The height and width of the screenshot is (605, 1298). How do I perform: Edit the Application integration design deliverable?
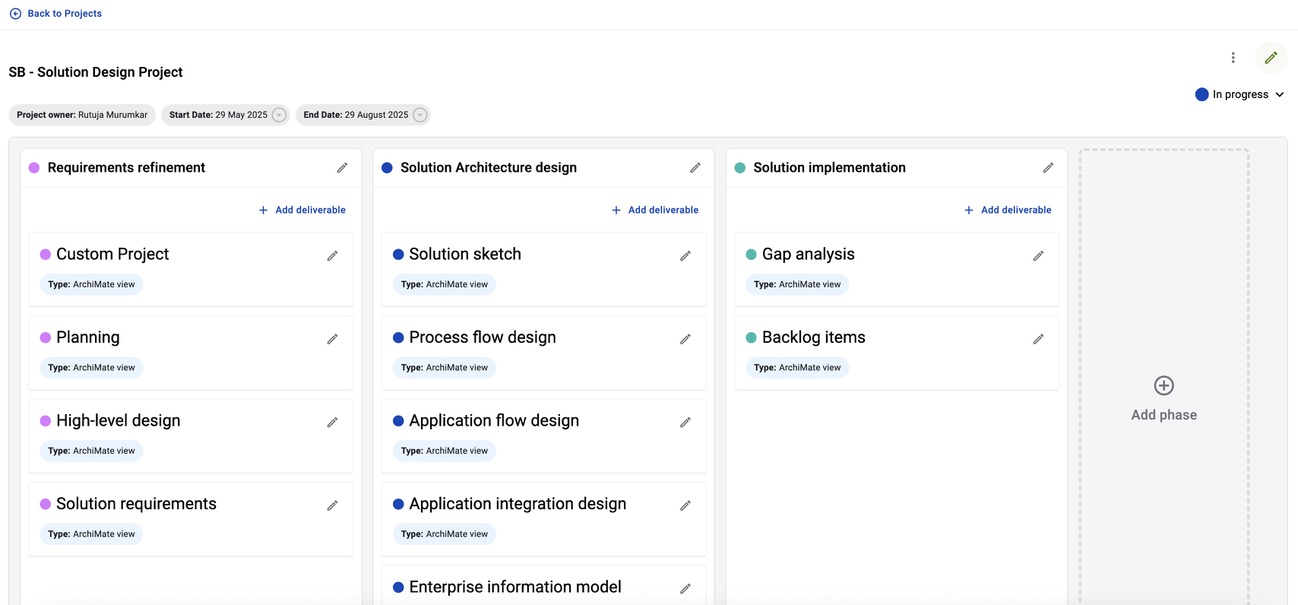point(685,505)
